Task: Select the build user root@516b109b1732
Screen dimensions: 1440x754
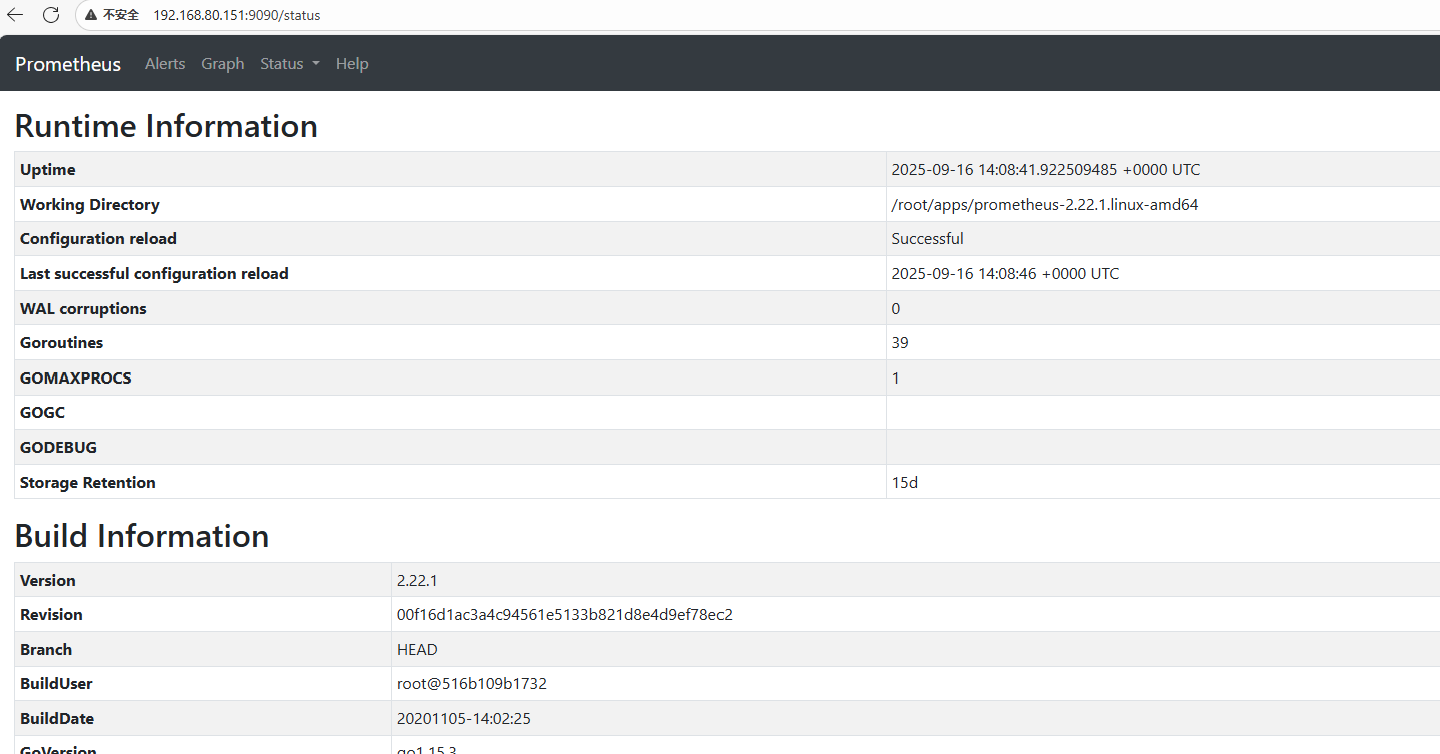Action: [x=472, y=684]
